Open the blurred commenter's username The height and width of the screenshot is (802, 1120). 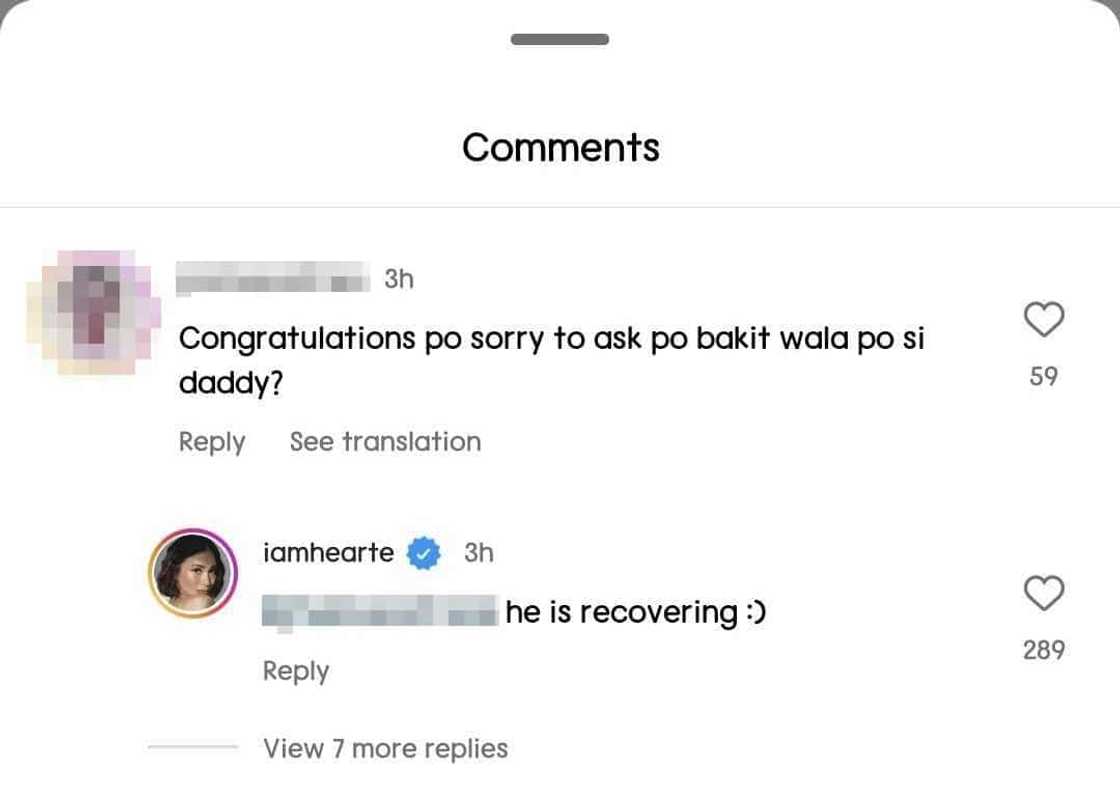click(x=273, y=277)
